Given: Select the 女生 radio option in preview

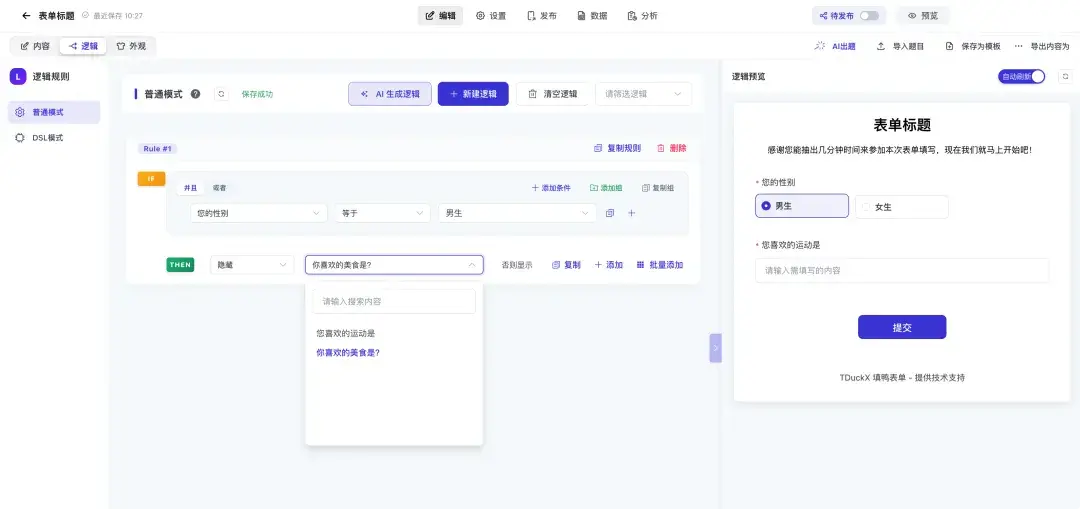Looking at the screenshot, I should (x=902, y=207).
